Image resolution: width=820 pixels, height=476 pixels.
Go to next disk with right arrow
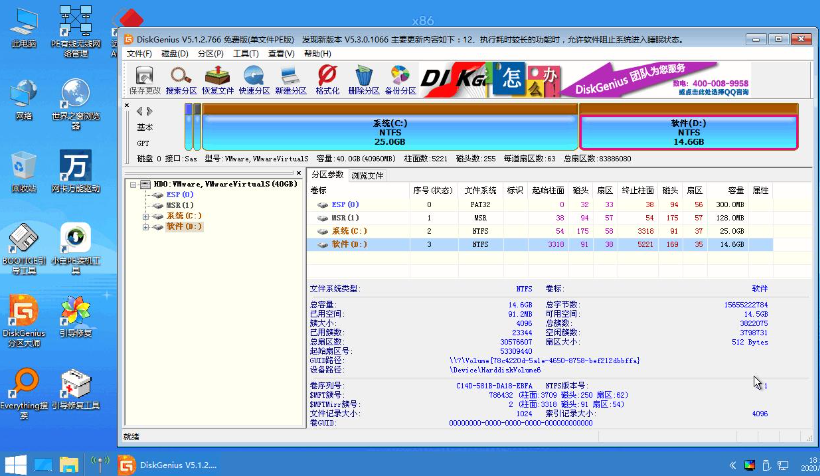[x=150, y=111]
